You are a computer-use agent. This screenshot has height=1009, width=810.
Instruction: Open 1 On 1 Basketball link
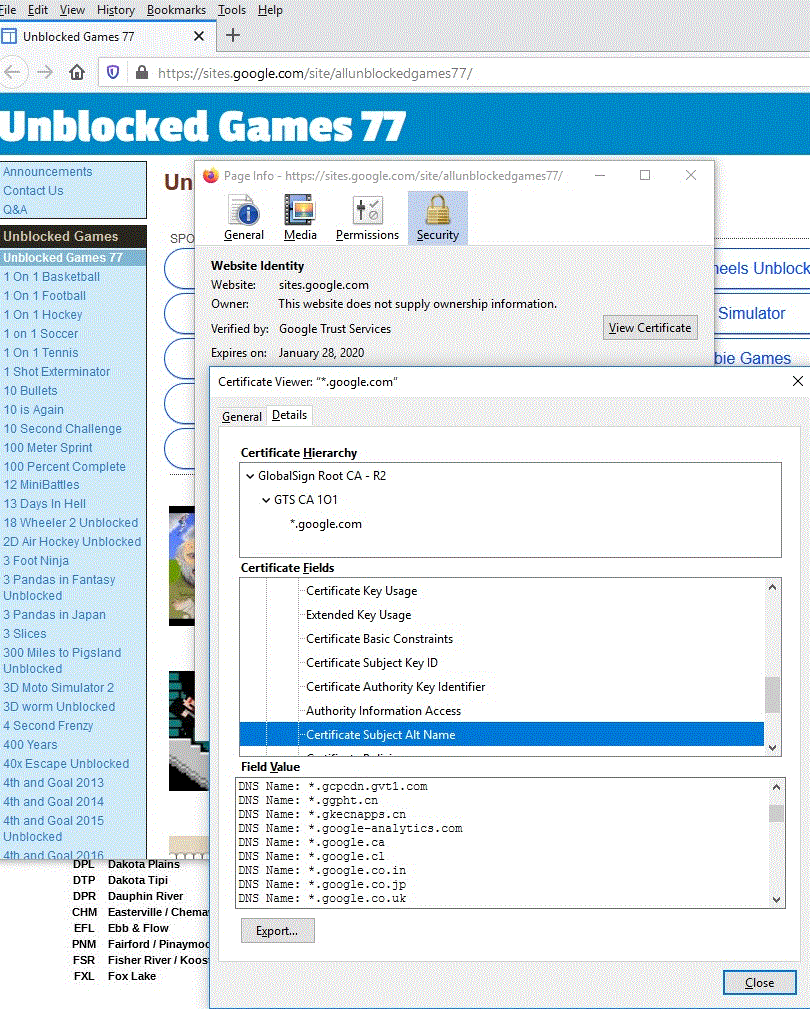point(51,277)
